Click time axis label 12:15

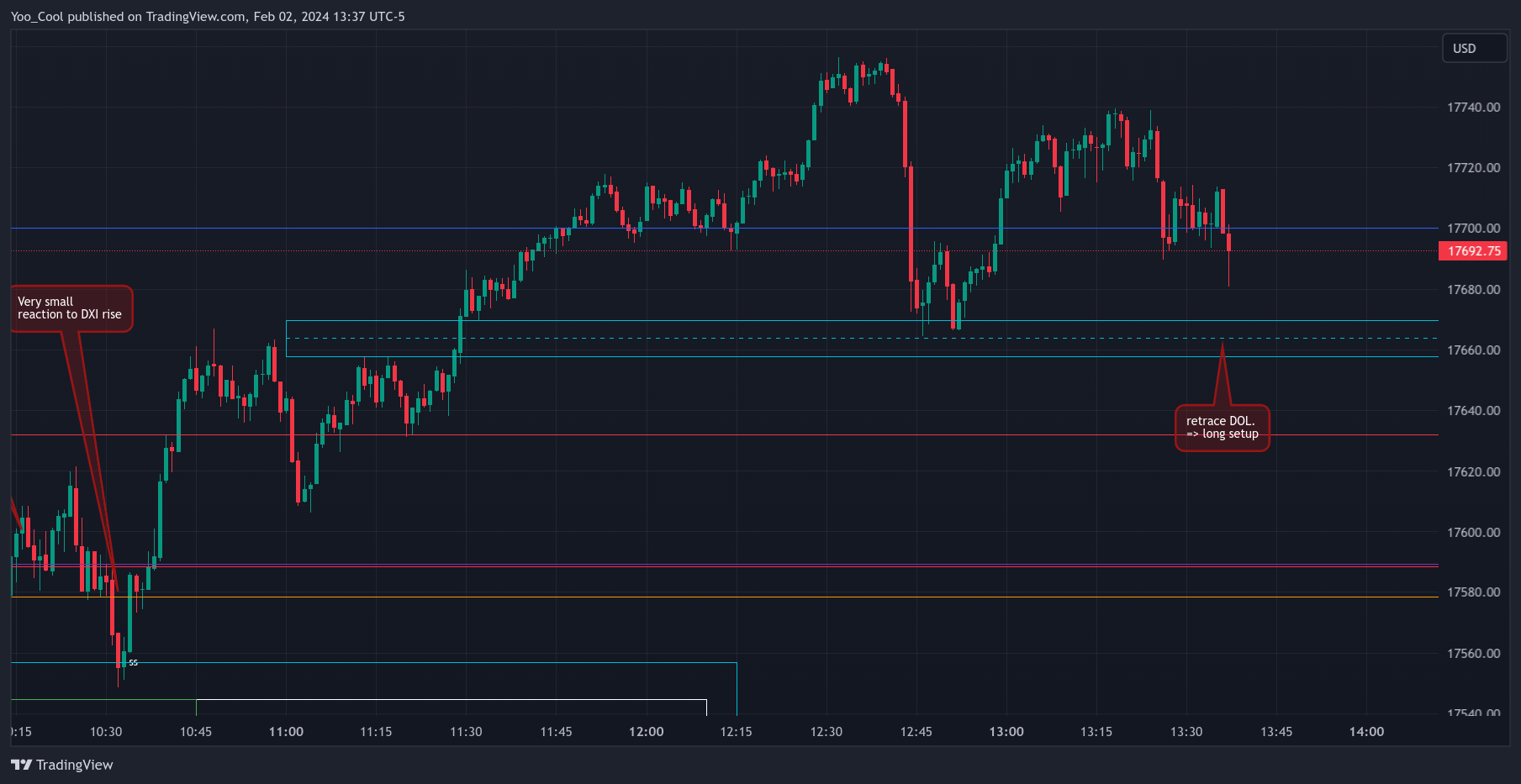(x=736, y=732)
